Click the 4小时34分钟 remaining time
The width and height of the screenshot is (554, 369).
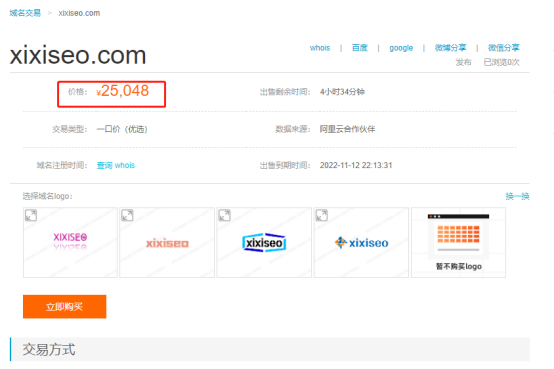coord(342,92)
